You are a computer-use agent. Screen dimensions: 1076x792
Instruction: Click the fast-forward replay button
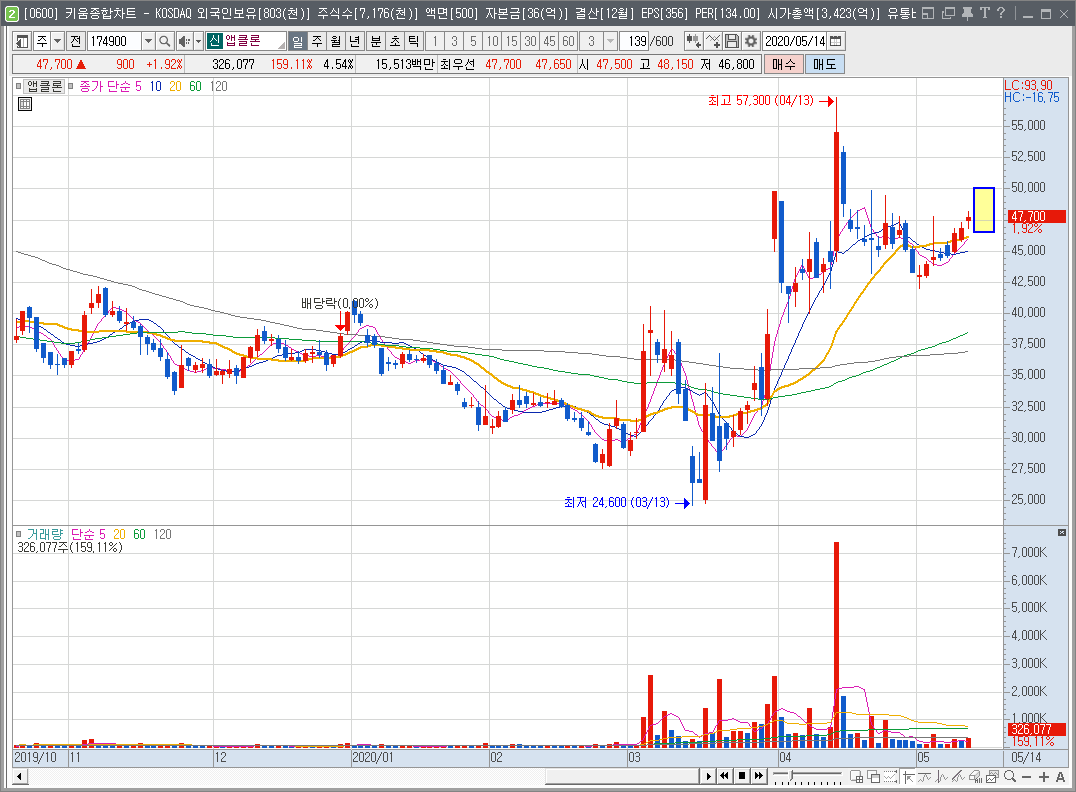(x=758, y=776)
